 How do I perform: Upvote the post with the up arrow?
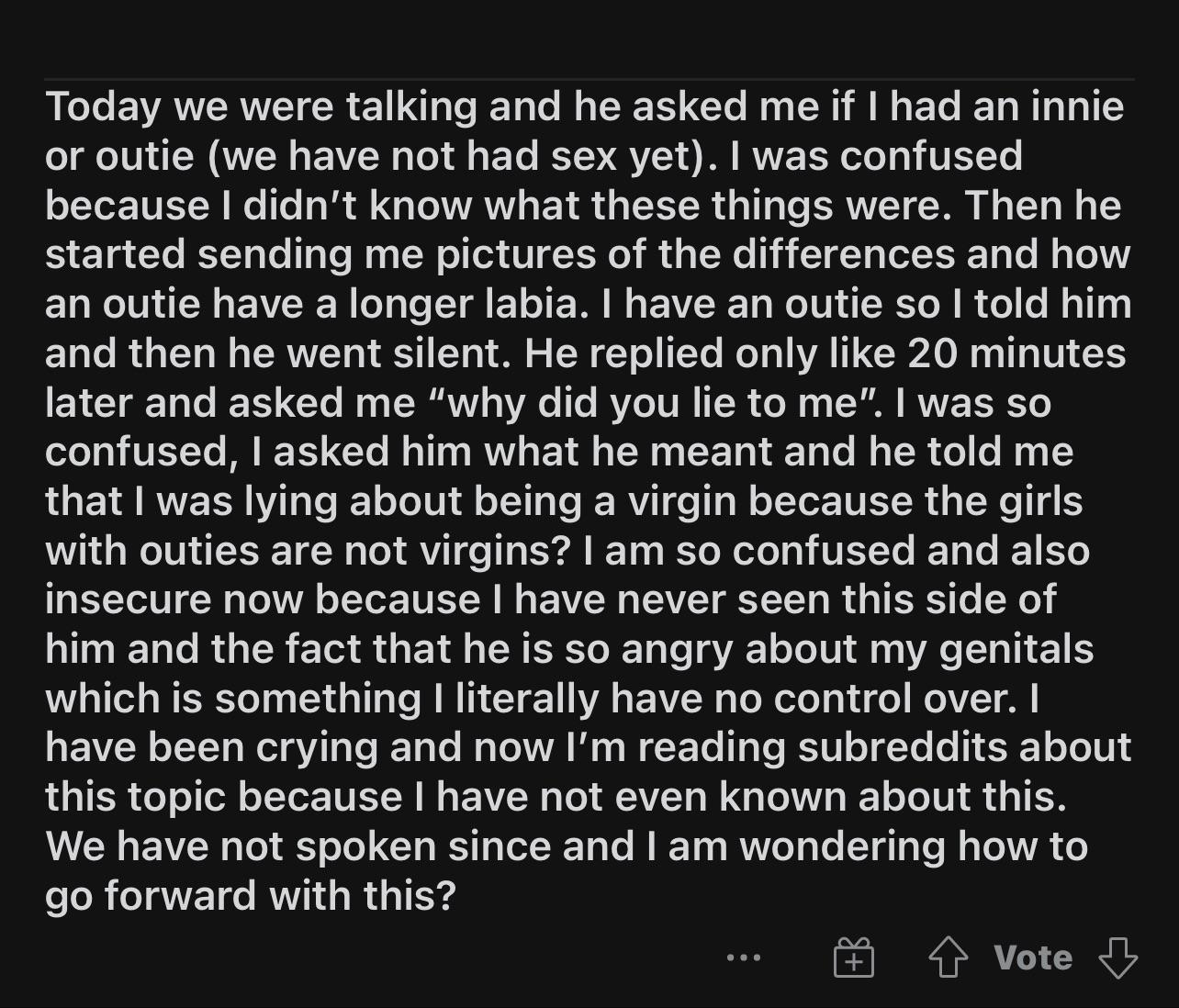949,959
